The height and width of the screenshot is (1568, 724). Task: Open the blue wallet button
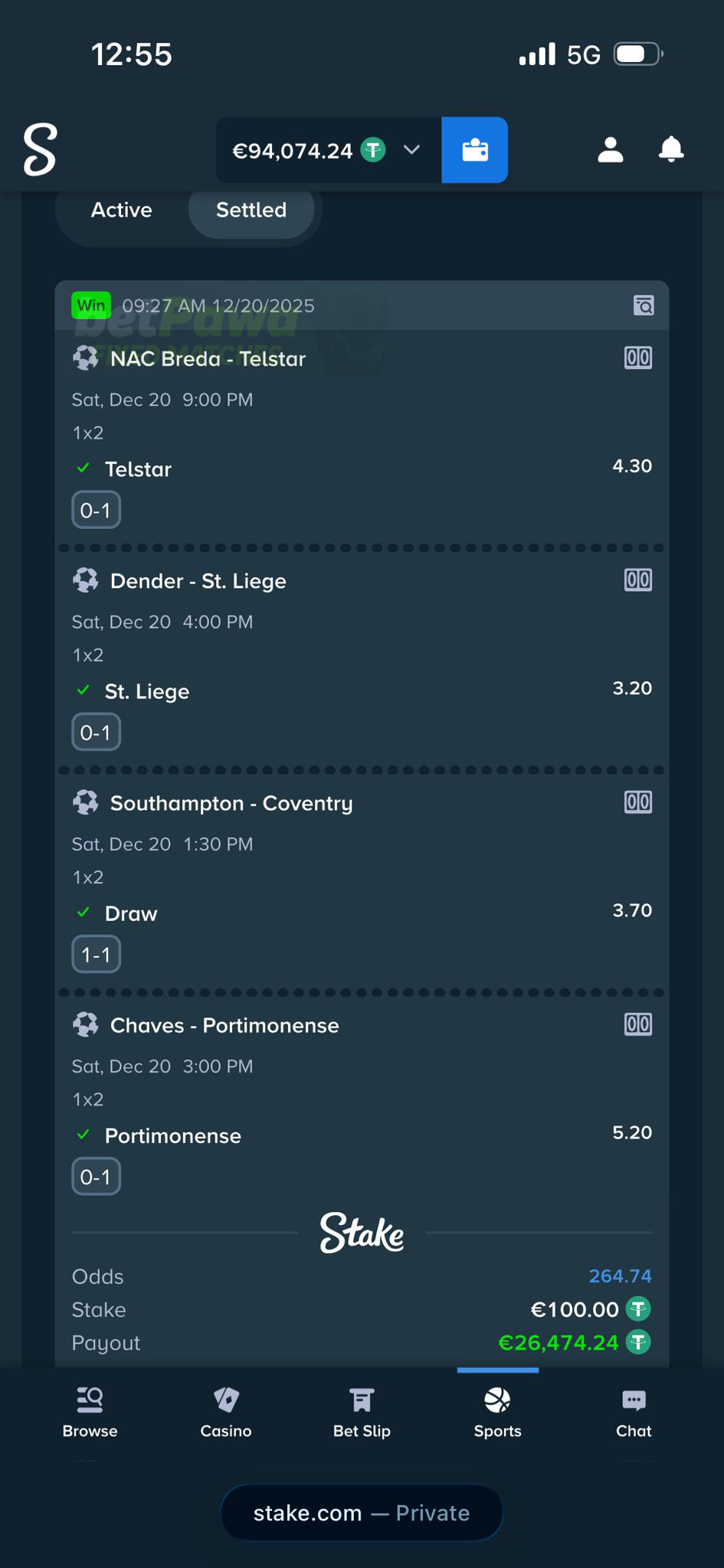point(474,150)
